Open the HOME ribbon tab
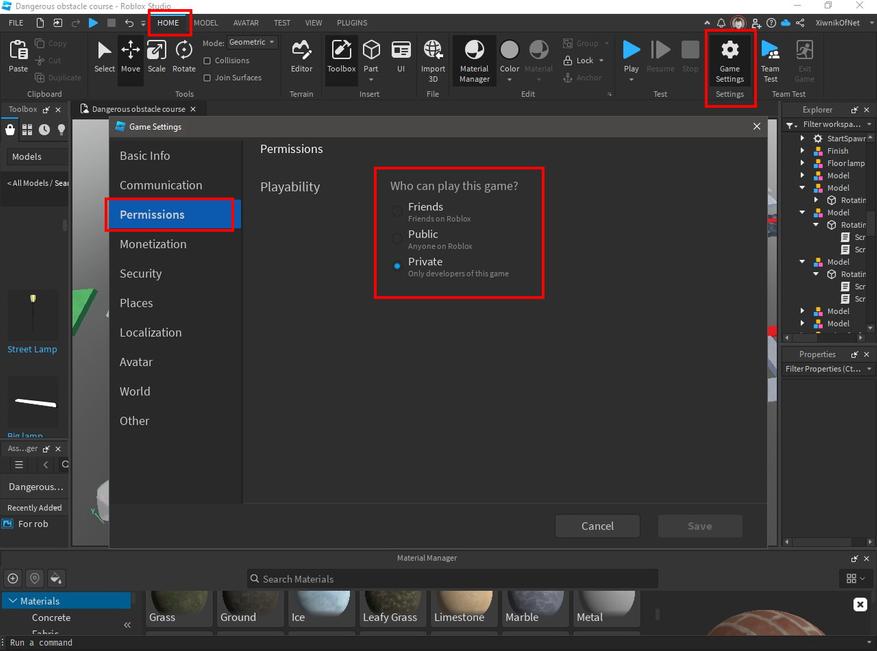The image size is (877, 651). tap(168, 23)
